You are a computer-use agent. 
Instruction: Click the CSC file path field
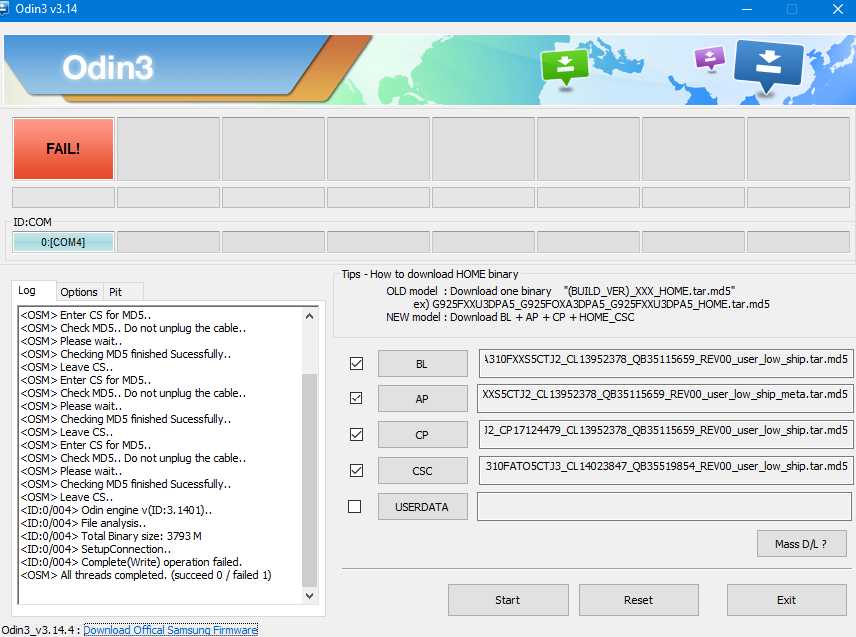[665, 471]
